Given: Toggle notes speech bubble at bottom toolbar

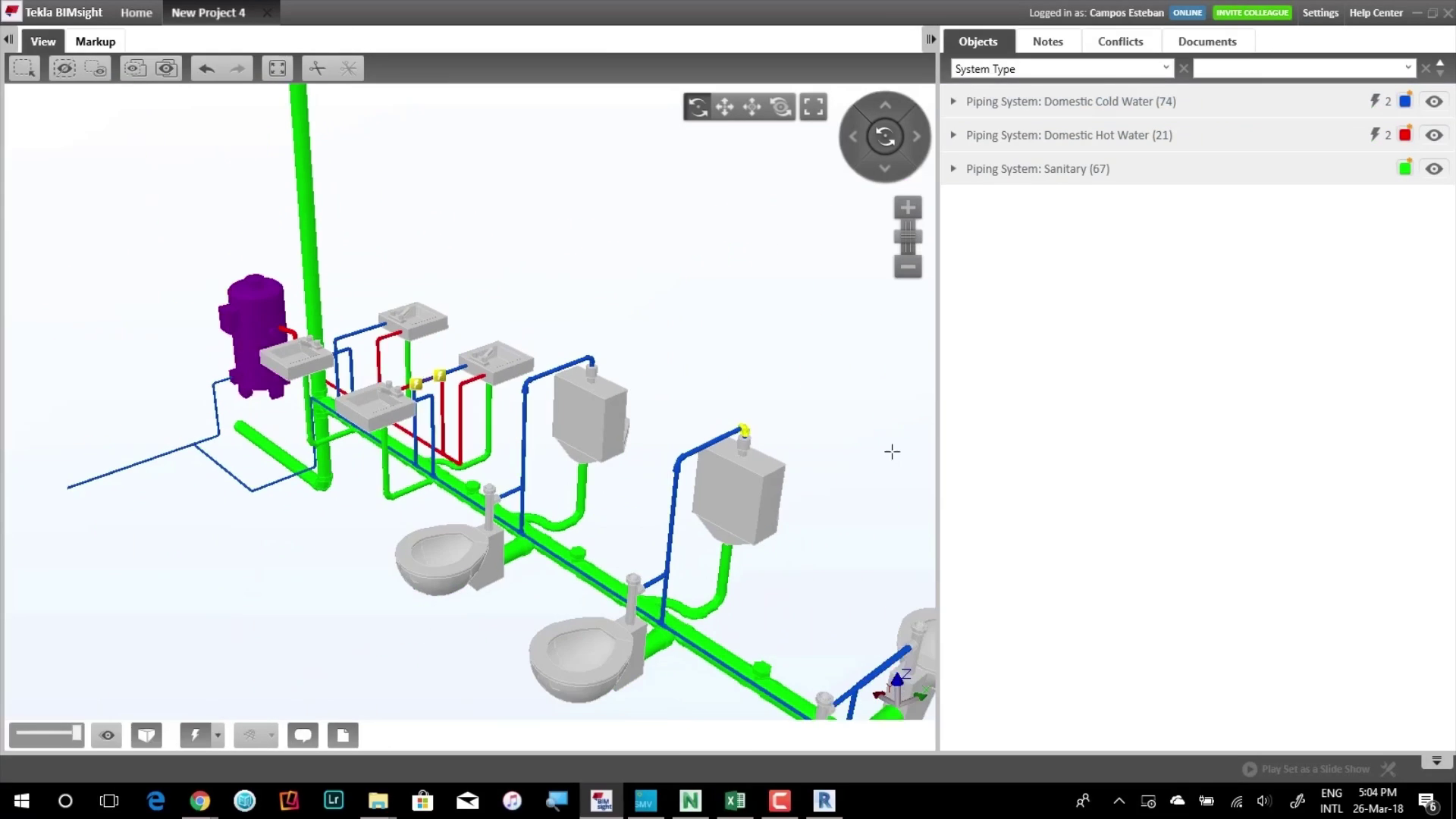Looking at the screenshot, I should point(303,735).
